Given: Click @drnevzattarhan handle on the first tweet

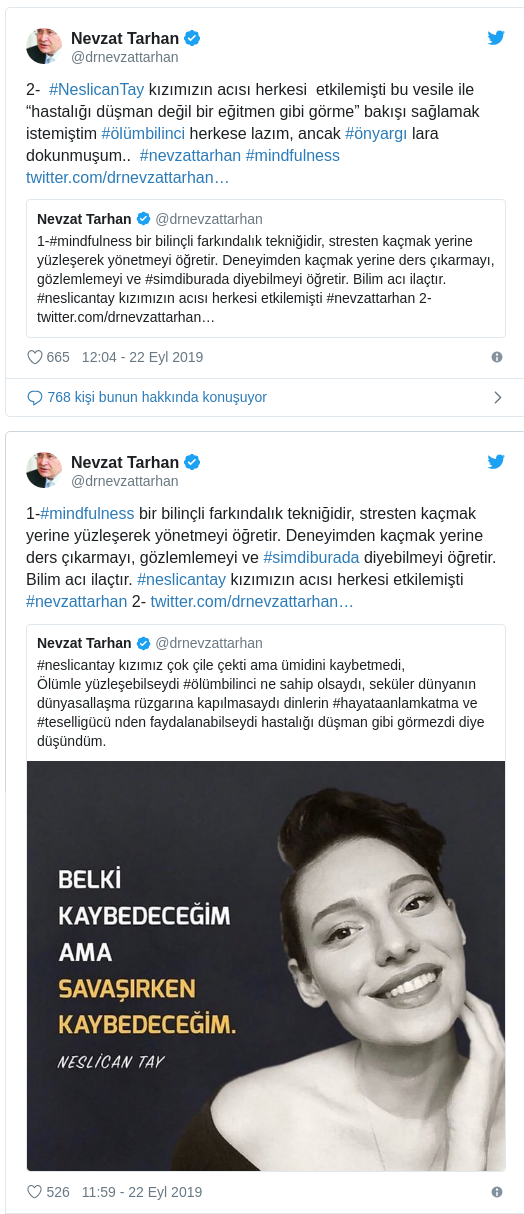Looking at the screenshot, I should (x=124, y=57).
